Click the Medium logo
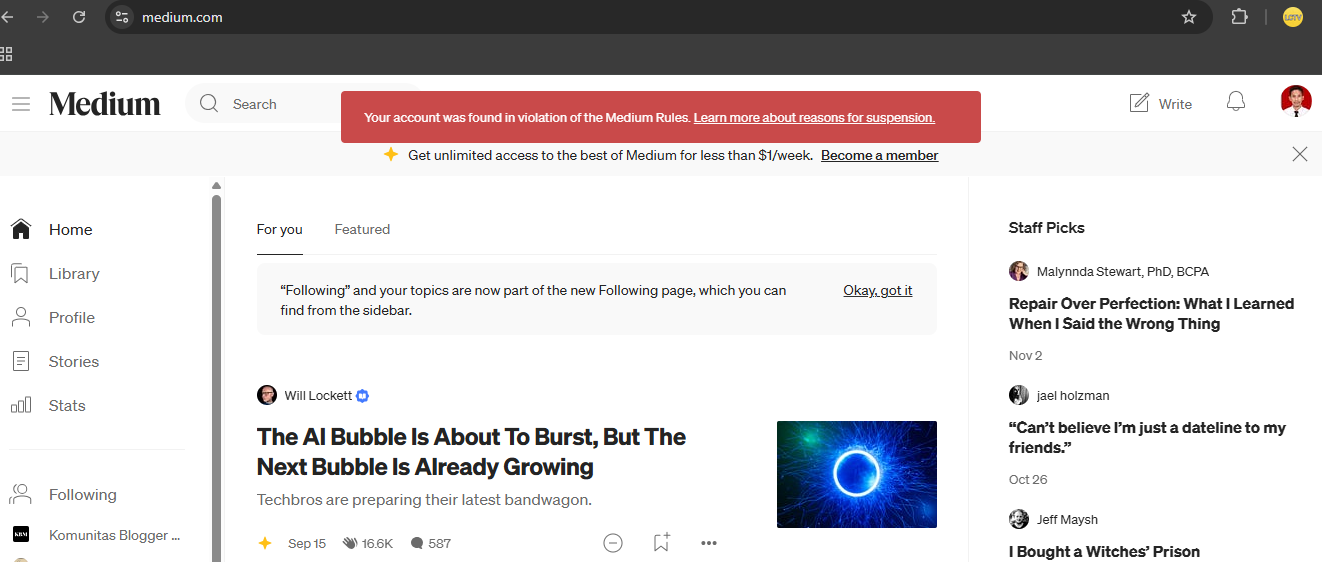1322x562 pixels. tap(105, 104)
